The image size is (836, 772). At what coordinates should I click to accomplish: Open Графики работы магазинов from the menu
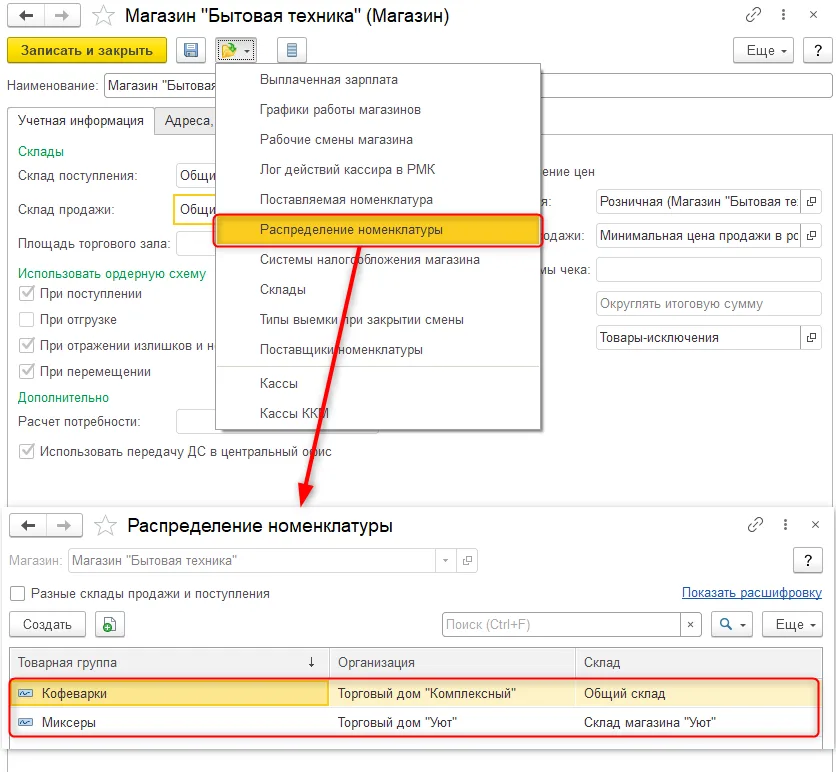378,110
